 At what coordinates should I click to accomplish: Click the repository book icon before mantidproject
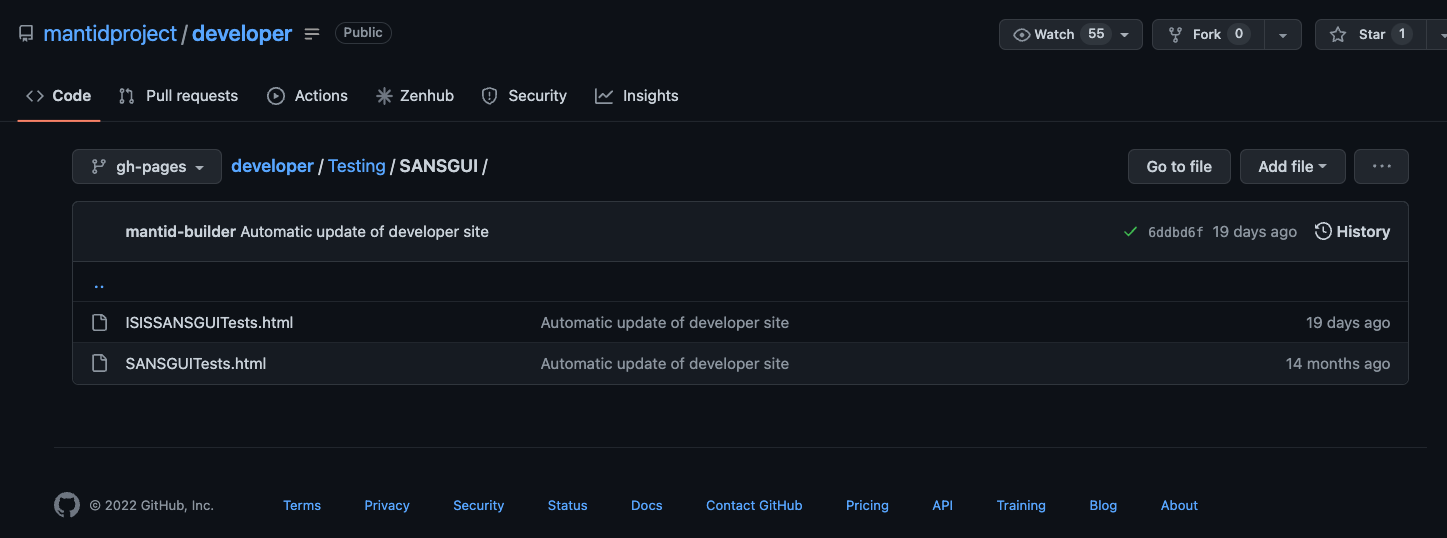click(26, 34)
